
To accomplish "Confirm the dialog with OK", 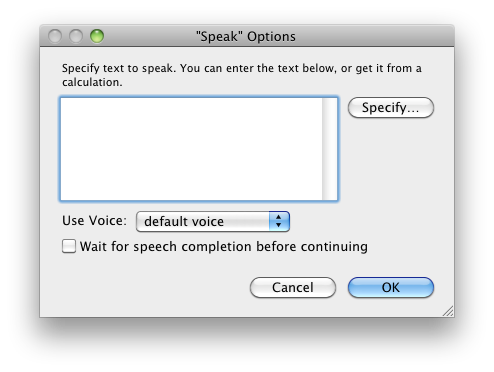I will 391,287.
